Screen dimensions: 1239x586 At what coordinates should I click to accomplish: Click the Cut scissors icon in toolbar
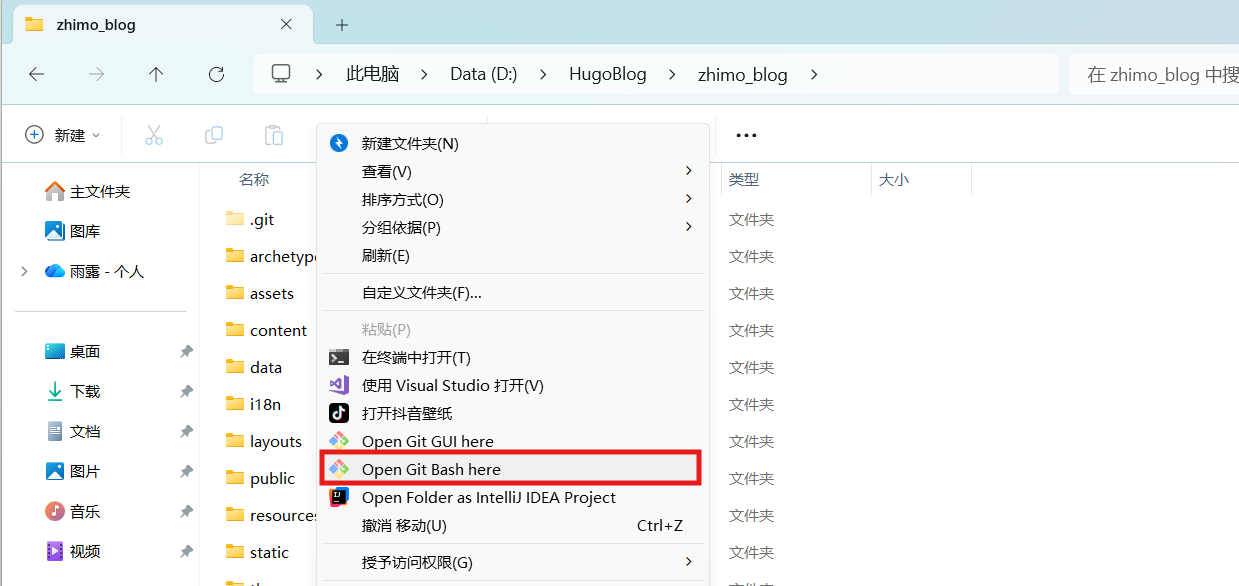tap(153, 135)
